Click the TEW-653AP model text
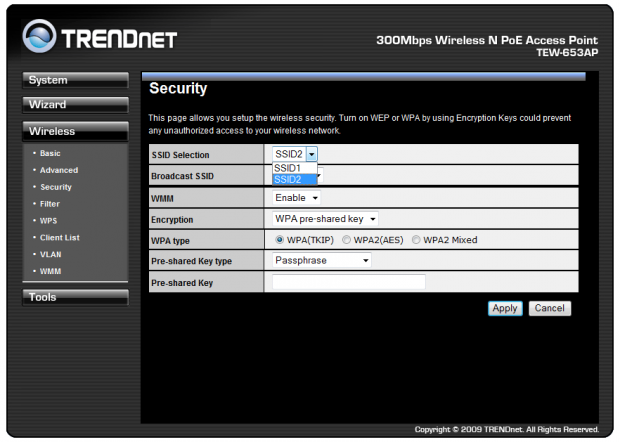 coord(567,53)
